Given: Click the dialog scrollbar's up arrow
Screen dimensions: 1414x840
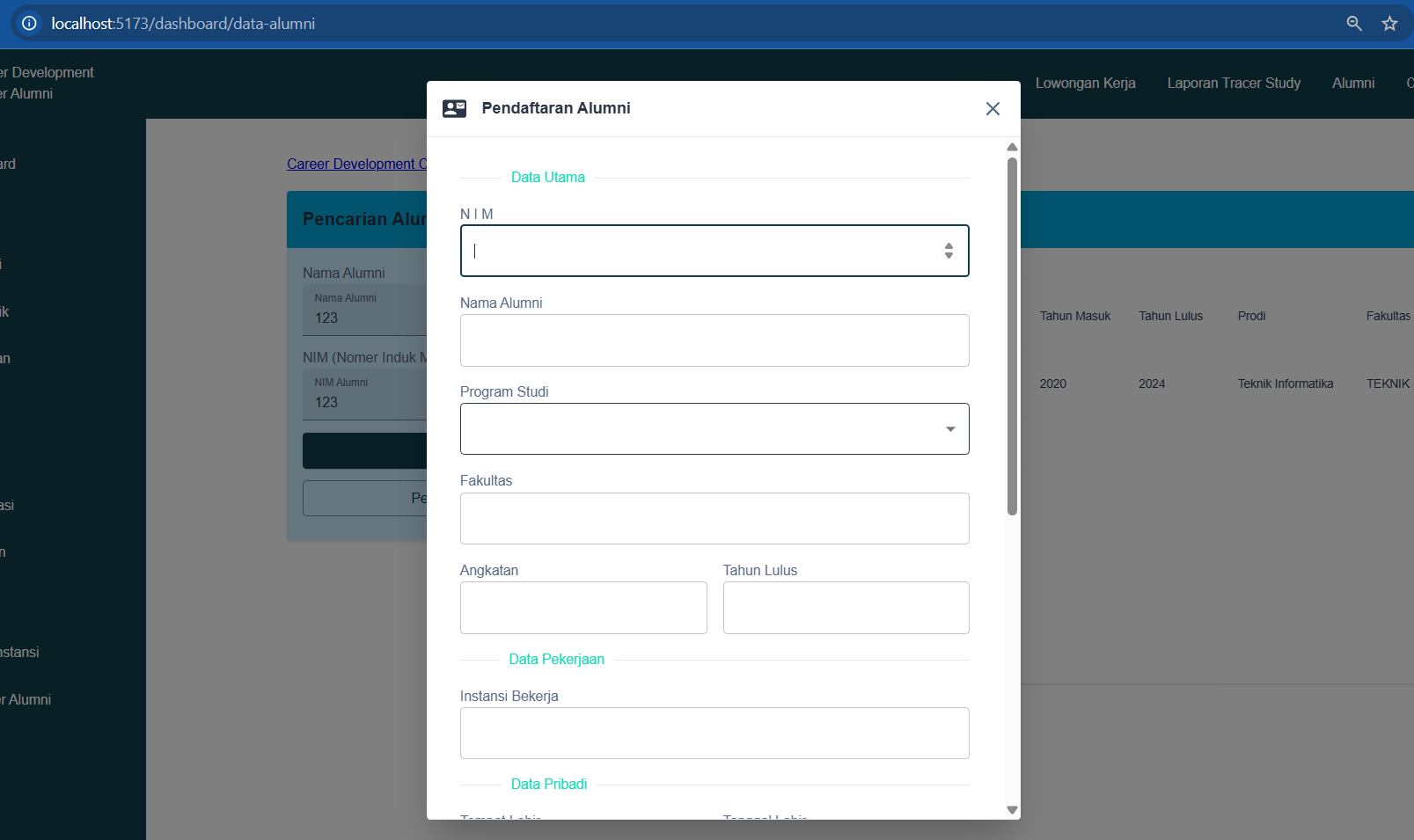Looking at the screenshot, I should point(1012,148).
